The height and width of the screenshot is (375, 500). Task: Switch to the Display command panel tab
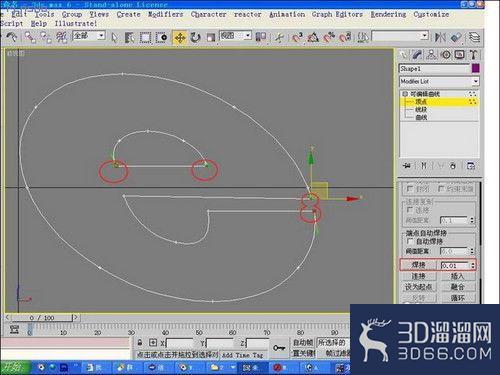click(x=460, y=55)
